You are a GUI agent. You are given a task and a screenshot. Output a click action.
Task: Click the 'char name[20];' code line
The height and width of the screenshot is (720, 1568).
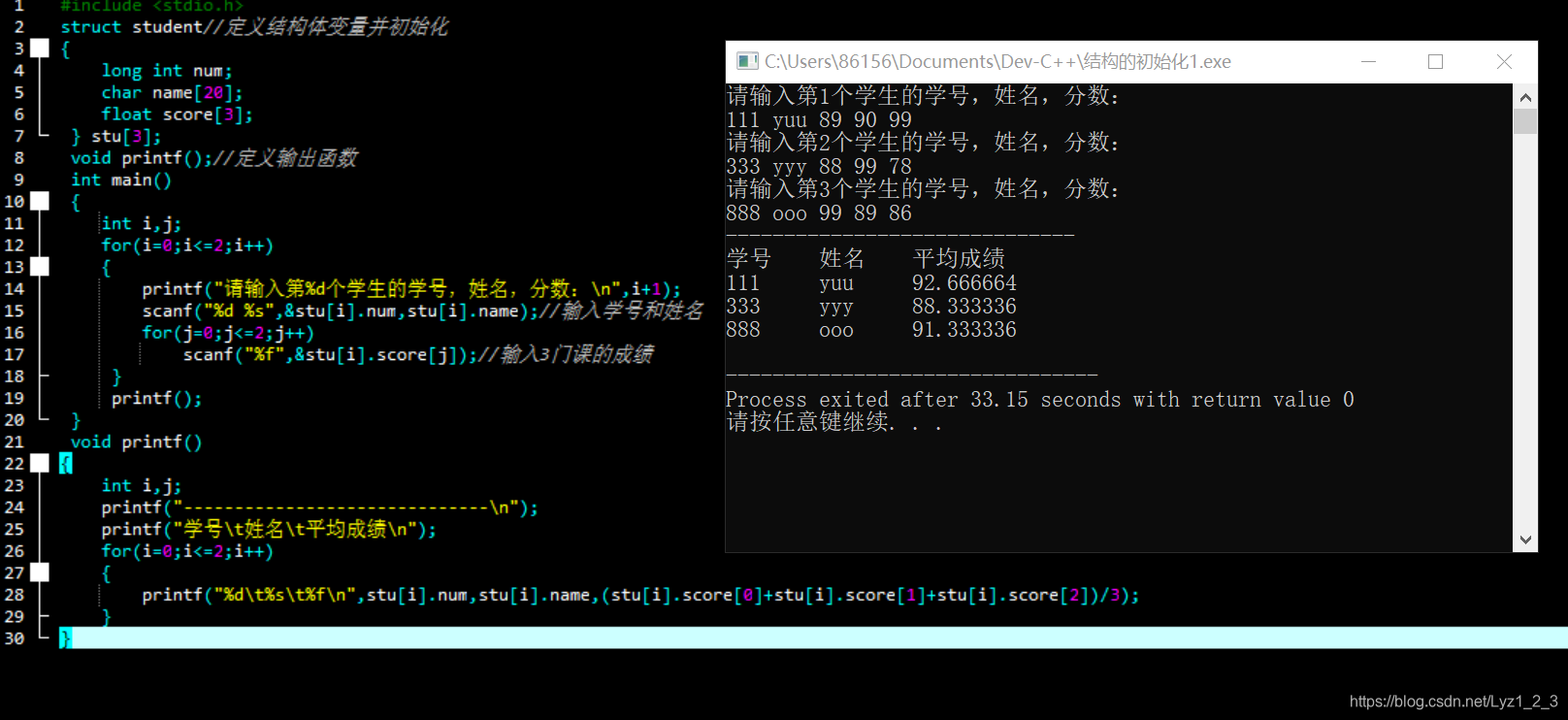(172, 92)
